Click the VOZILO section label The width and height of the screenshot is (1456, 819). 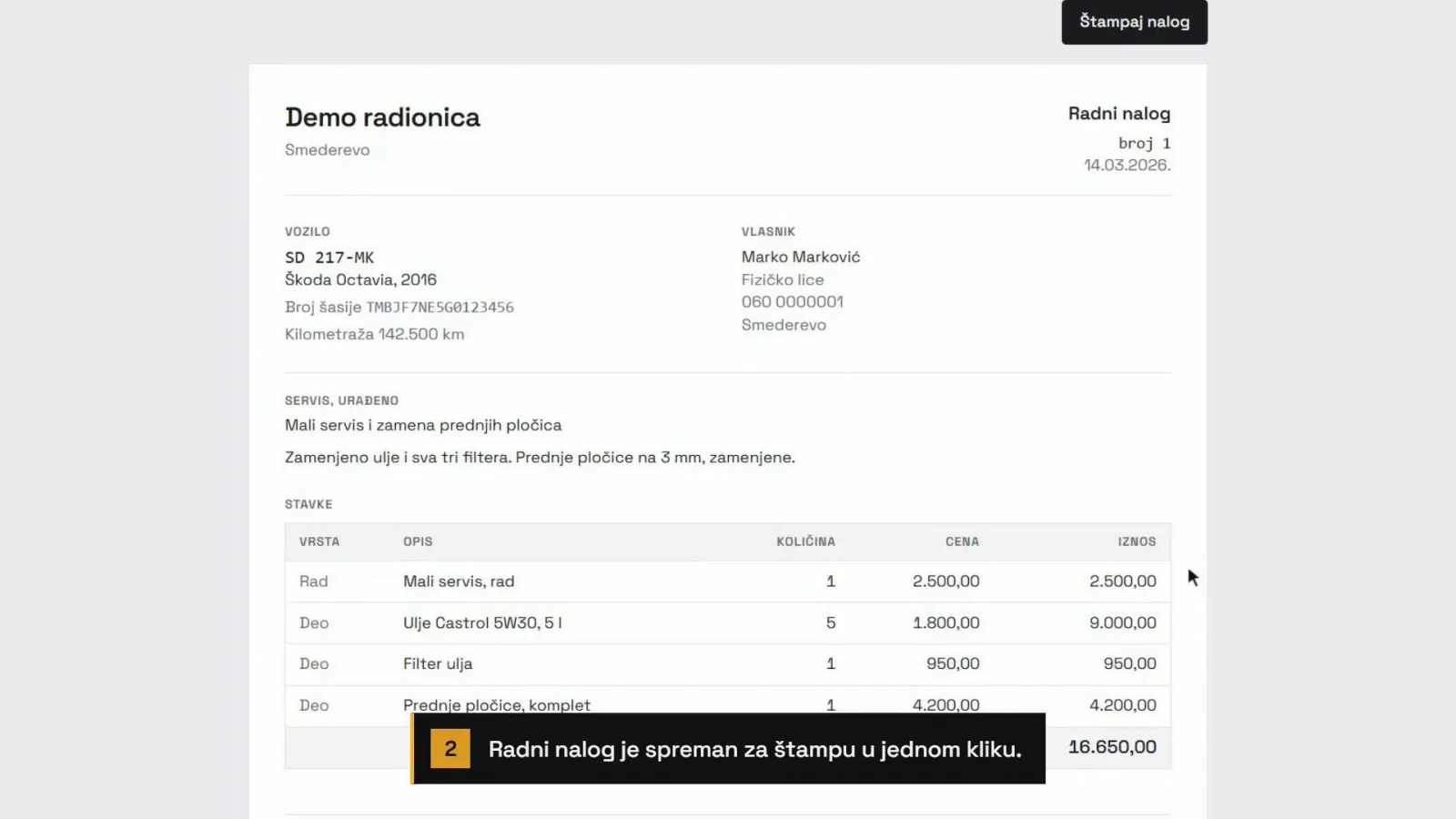click(x=308, y=232)
